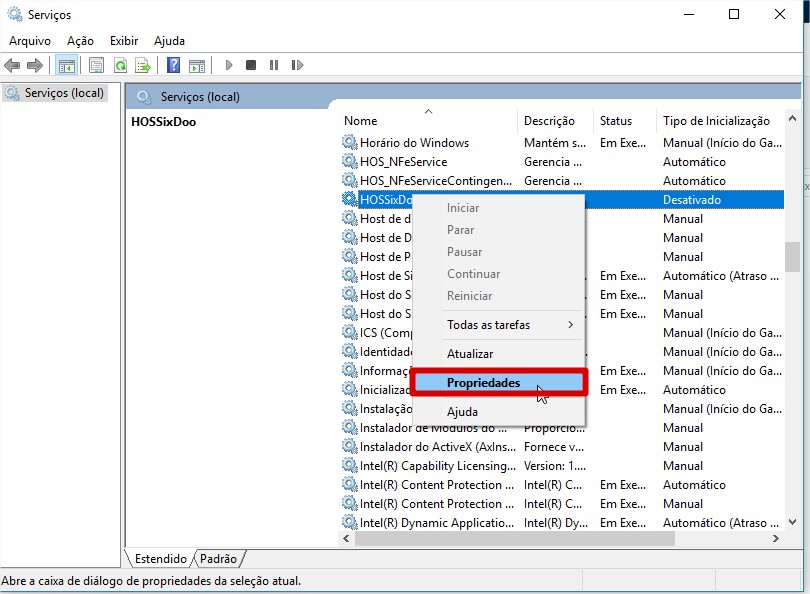
Task: Click the vertical scrollbar thumb
Action: pyautogui.click(x=792, y=257)
